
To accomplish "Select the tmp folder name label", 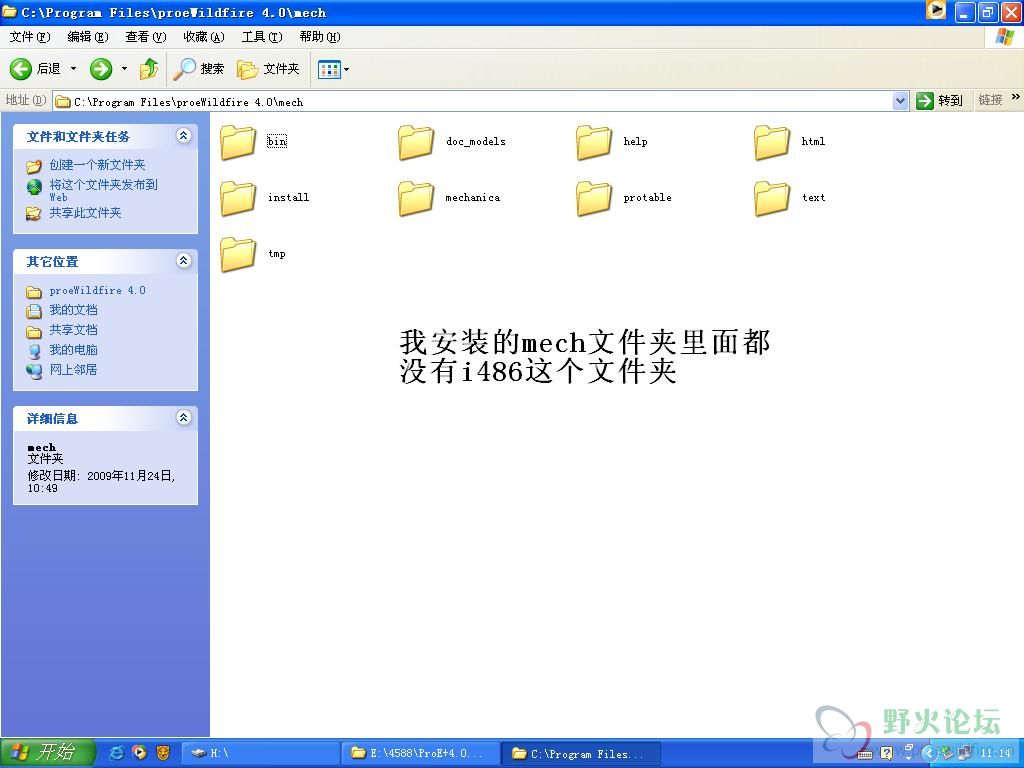I will pos(277,253).
